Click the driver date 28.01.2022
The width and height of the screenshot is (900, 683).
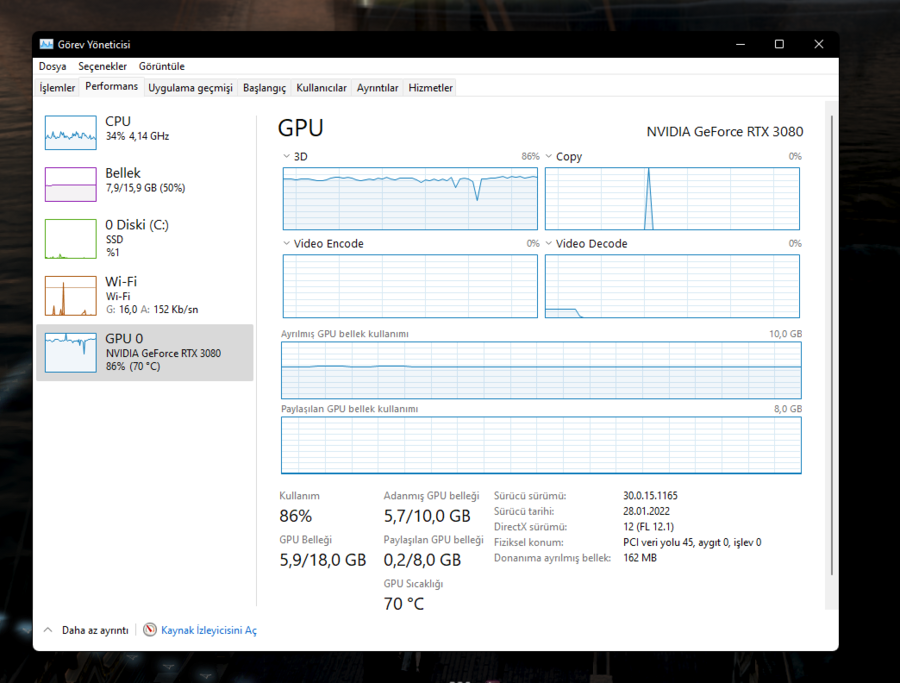(x=646, y=511)
